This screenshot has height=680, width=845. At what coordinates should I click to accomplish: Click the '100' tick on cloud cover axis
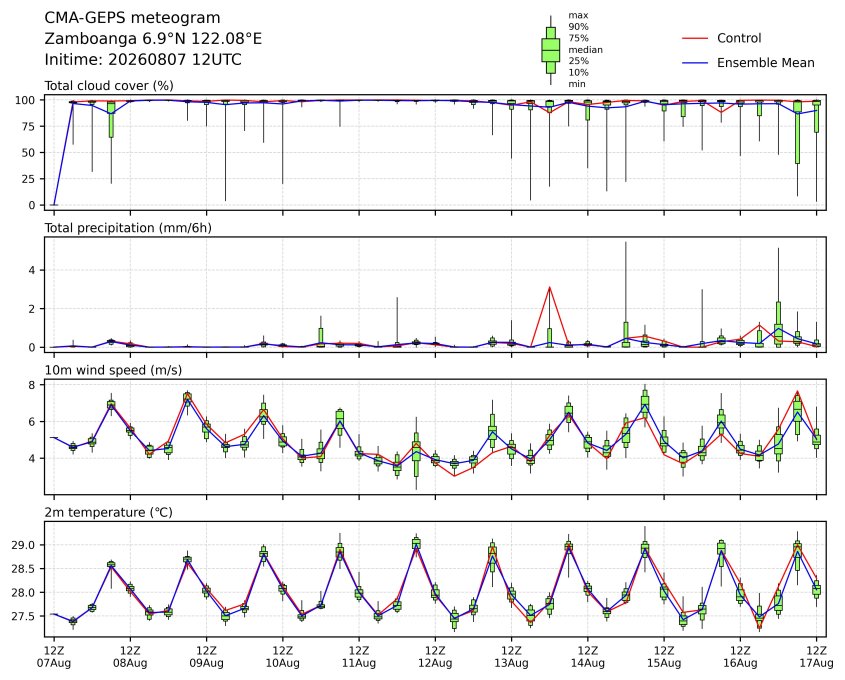point(25,100)
